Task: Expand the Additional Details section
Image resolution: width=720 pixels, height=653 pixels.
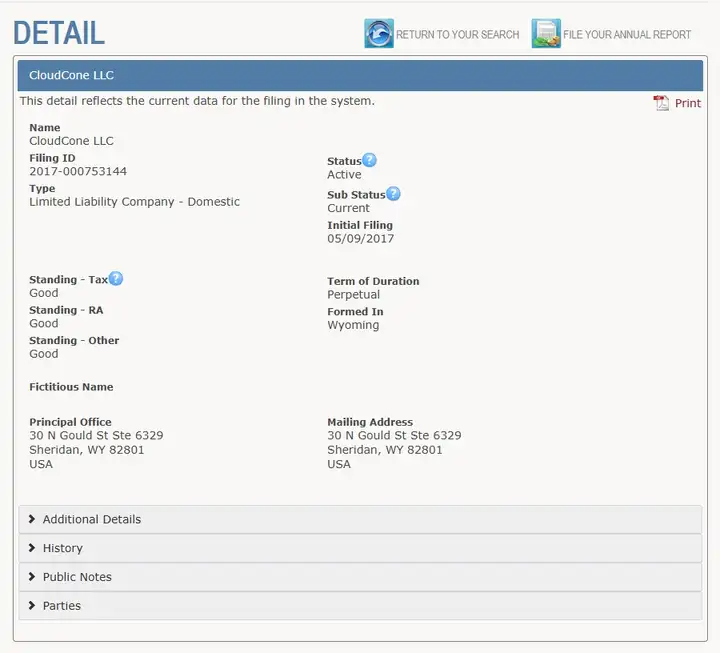Action: [360, 519]
